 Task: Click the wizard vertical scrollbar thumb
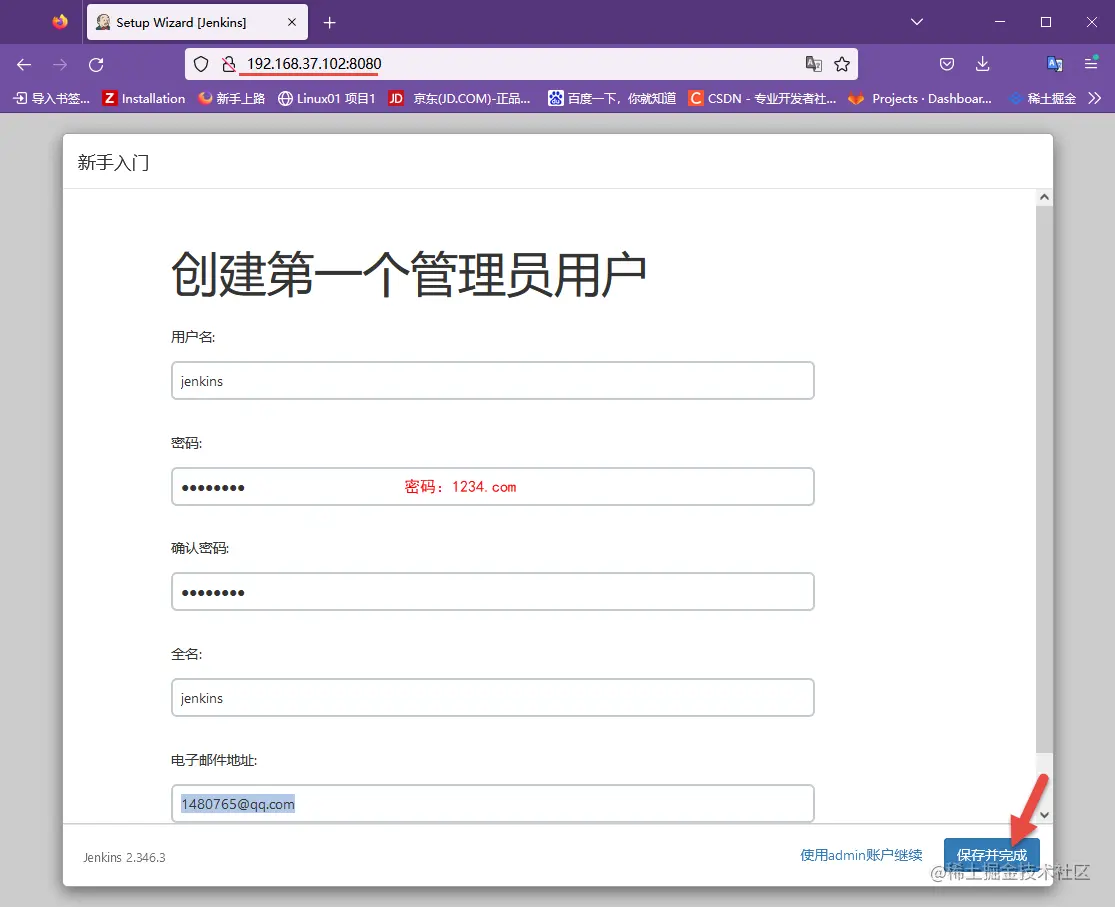(1044, 479)
